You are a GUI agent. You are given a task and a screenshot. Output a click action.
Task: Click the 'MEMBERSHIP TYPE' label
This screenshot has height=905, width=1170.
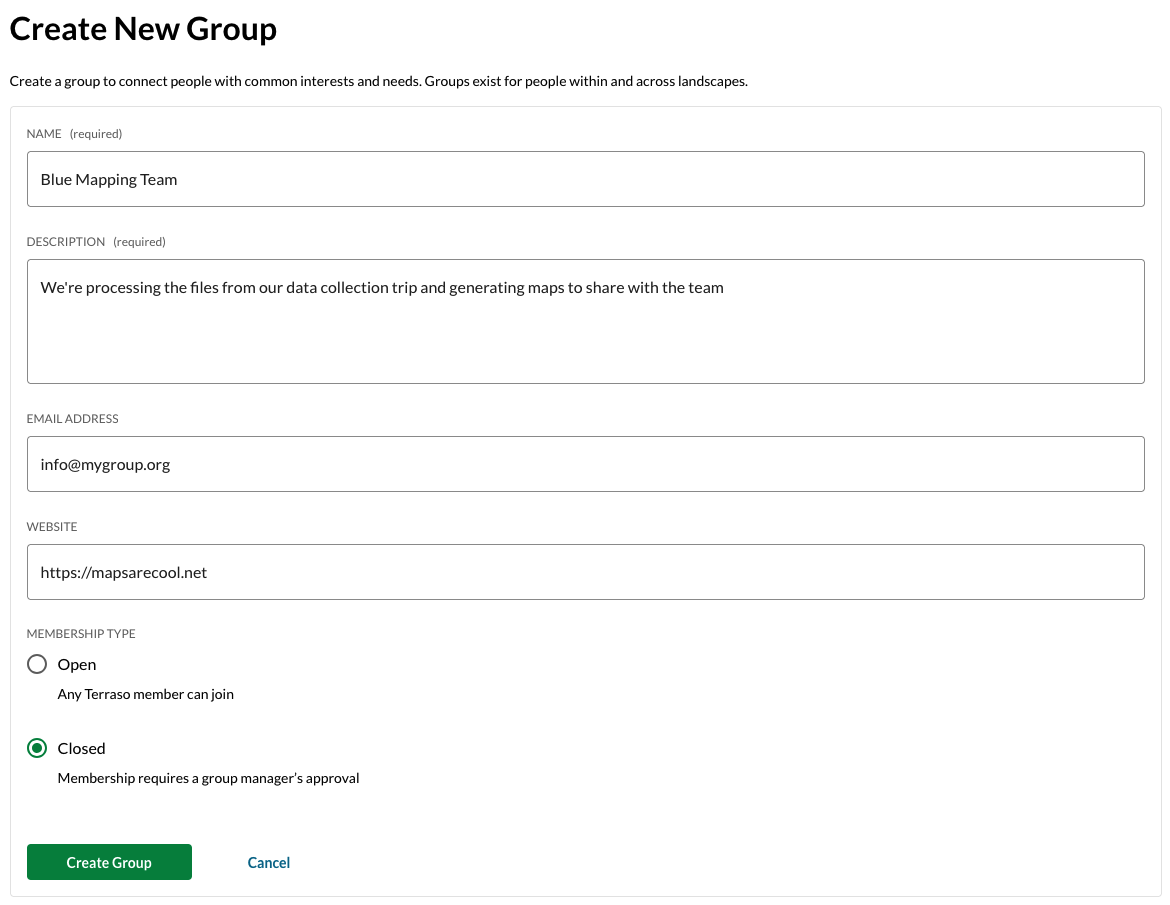tap(81, 633)
